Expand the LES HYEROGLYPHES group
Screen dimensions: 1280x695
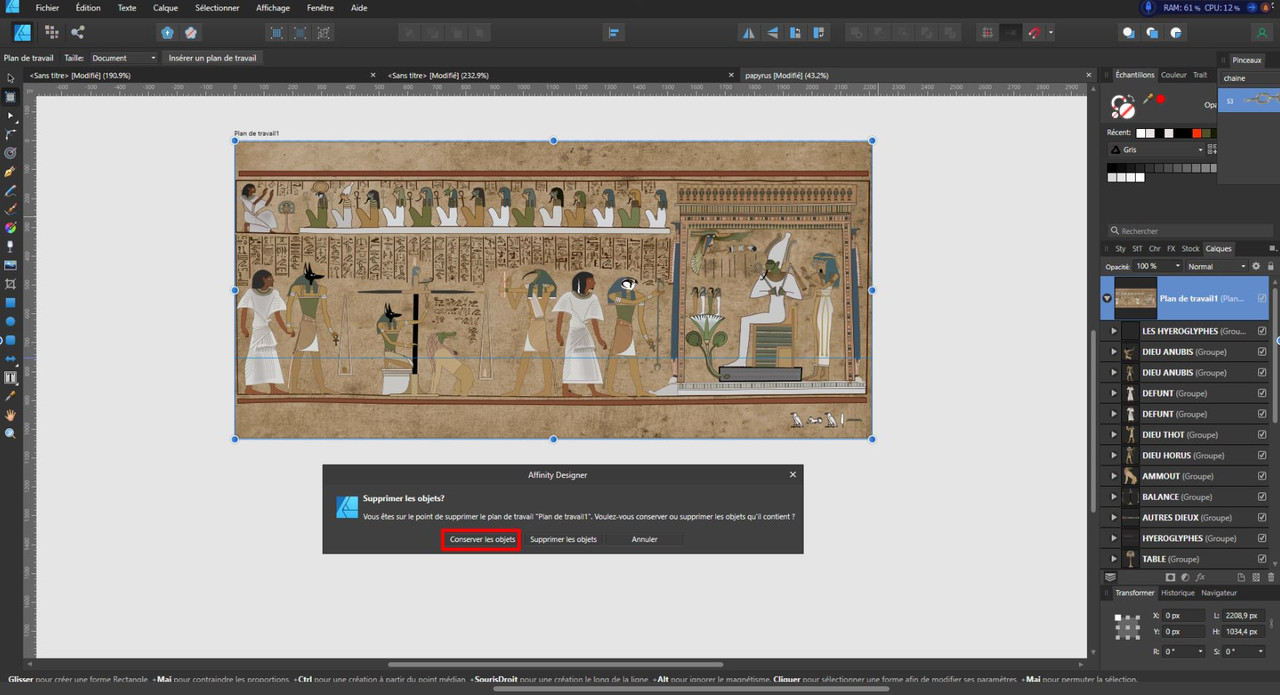pyautogui.click(x=1114, y=331)
